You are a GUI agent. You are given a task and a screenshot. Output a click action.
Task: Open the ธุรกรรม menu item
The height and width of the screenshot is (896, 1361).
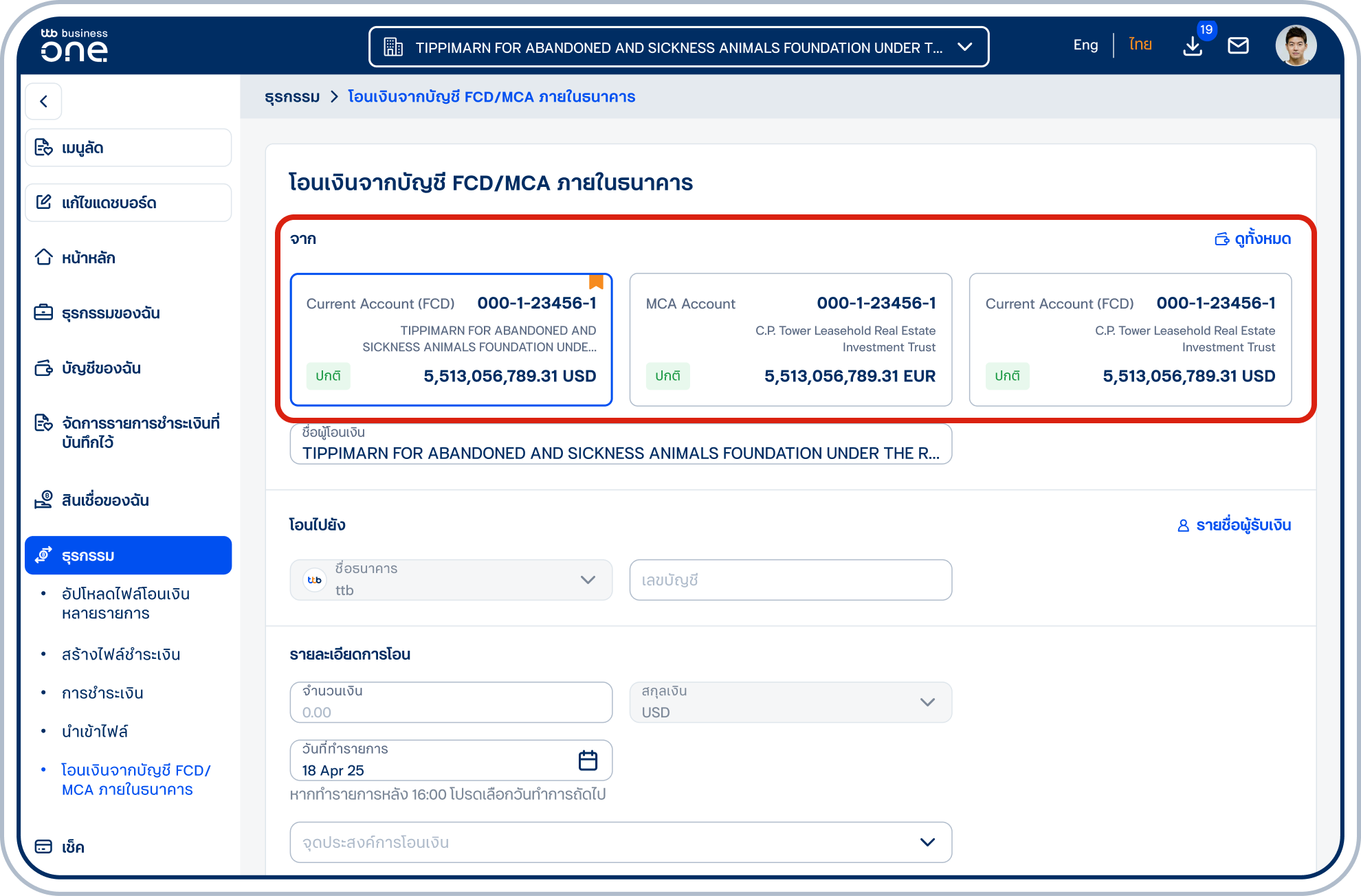pos(128,555)
